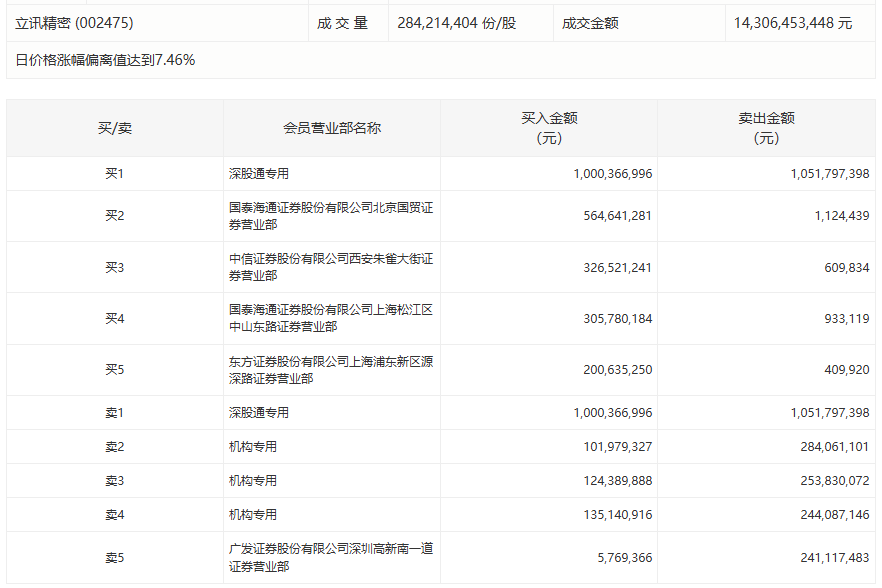882x588 pixels.
Task: Click the 买入金额 (元) column header
Action: pos(549,128)
